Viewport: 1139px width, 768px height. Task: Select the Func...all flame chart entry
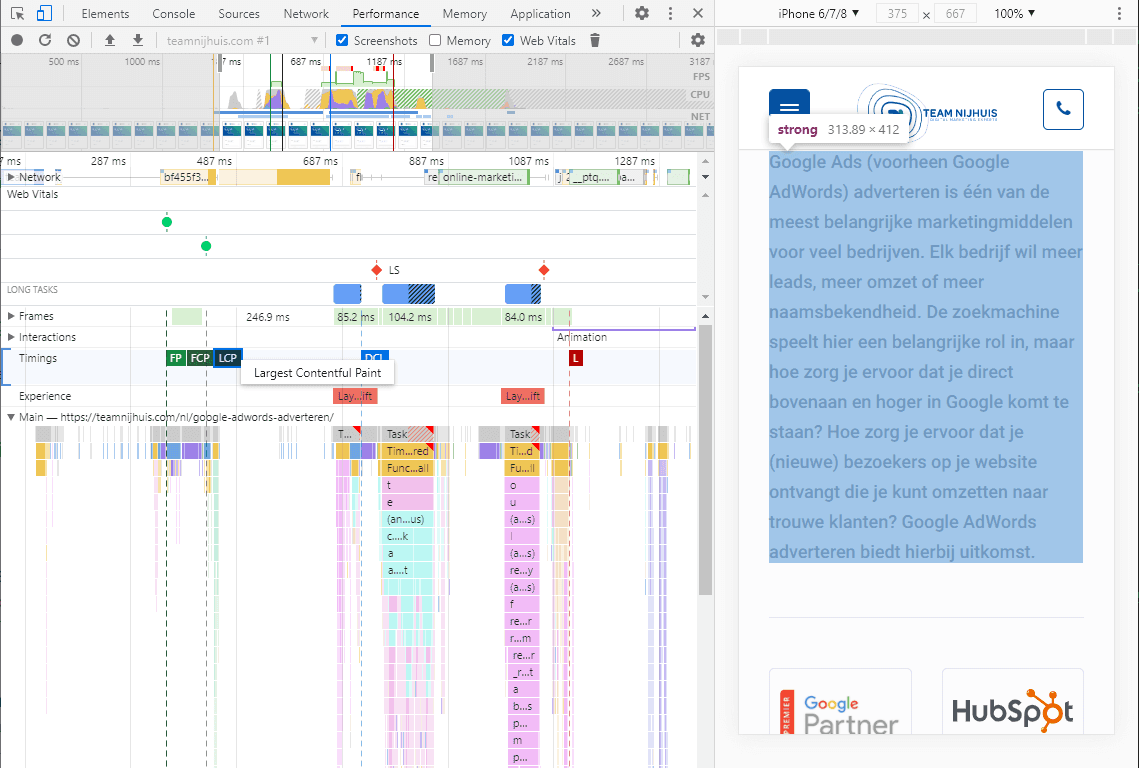click(408, 468)
